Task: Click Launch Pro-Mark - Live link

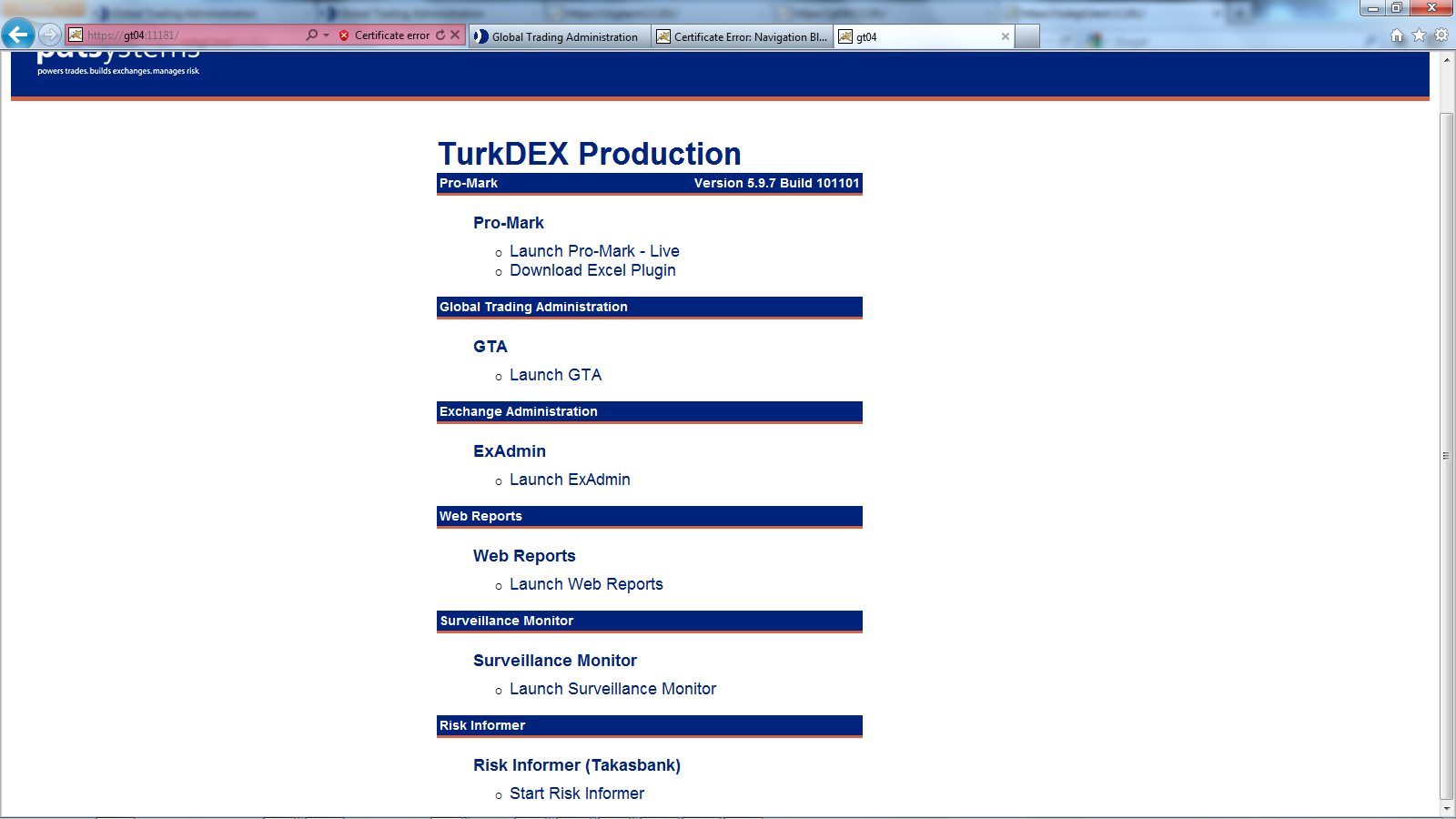Action: (x=594, y=251)
